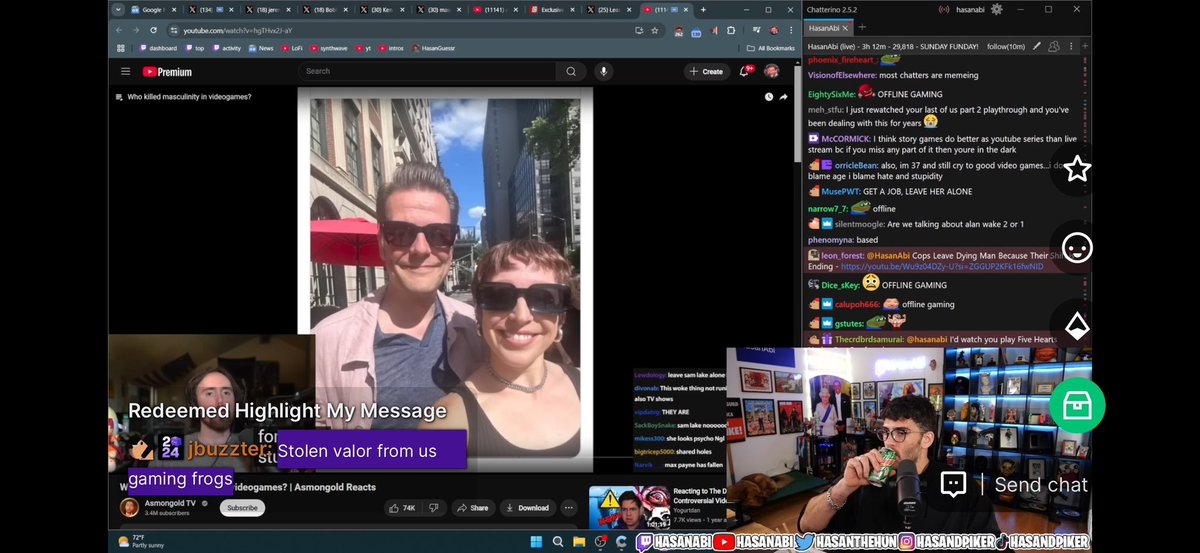This screenshot has height=553, width=1200.
Task: Click the YouTube search magnifier button
Action: (x=571, y=71)
